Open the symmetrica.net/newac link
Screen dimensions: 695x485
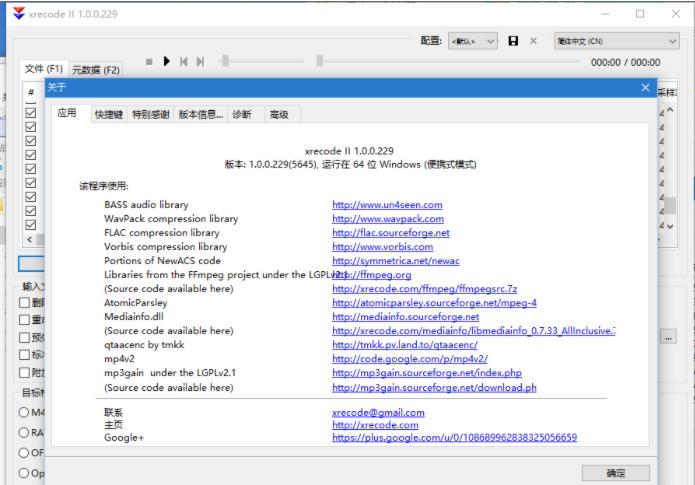point(396,261)
